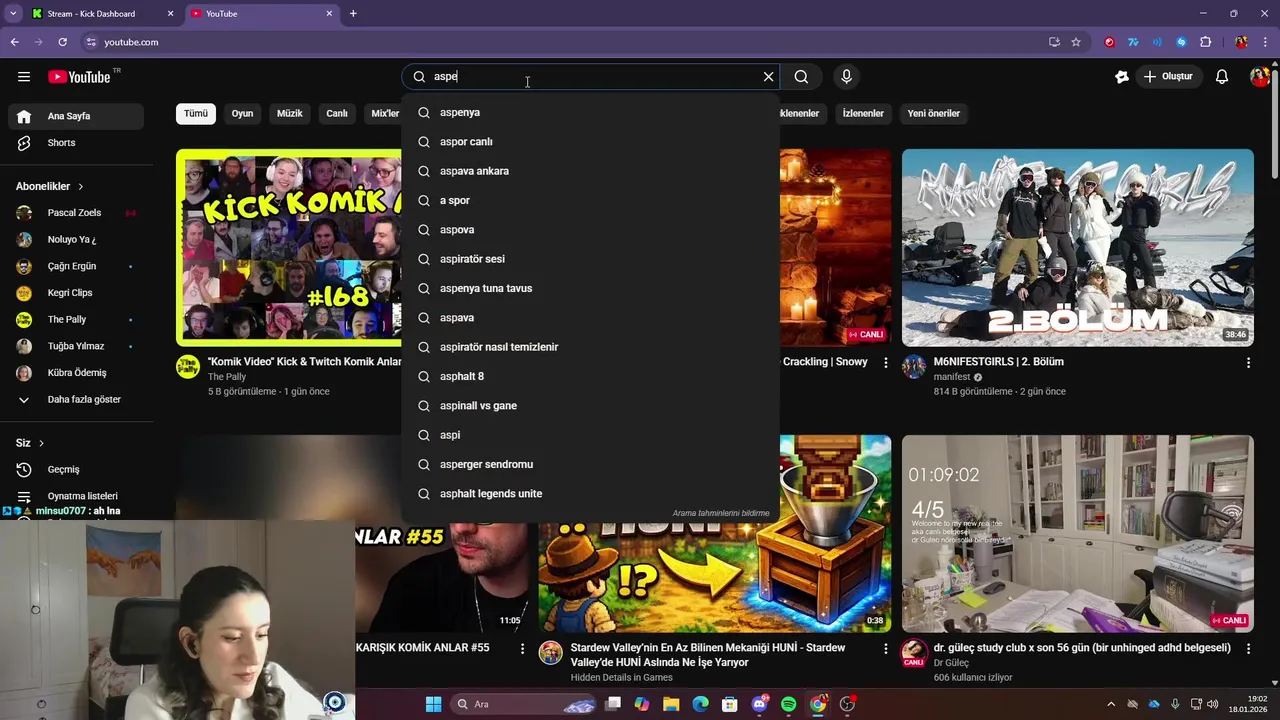
Task: Select the İzlenenler filter chip
Action: (863, 114)
